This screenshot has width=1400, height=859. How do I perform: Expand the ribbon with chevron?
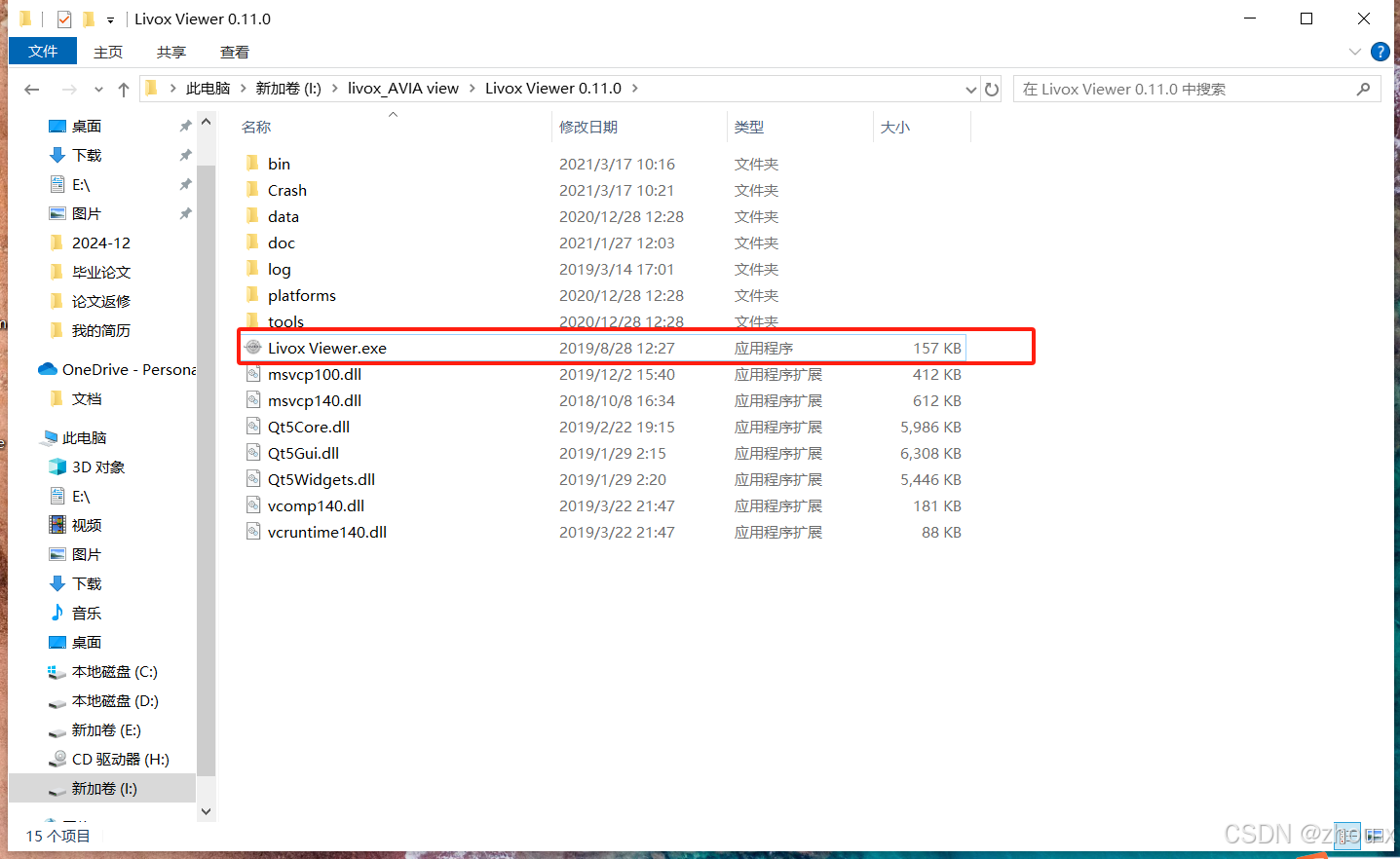point(1354,52)
